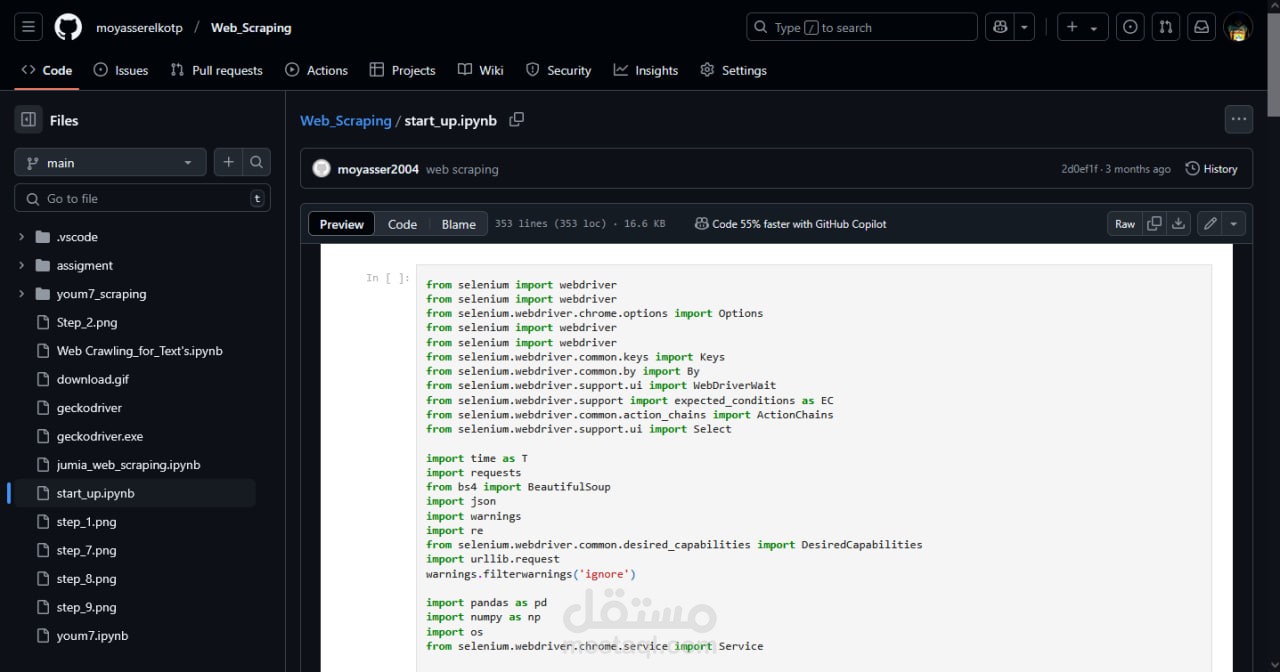Open the geckodriver file
The width and height of the screenshot is (1280, 672).
point(89,408)
